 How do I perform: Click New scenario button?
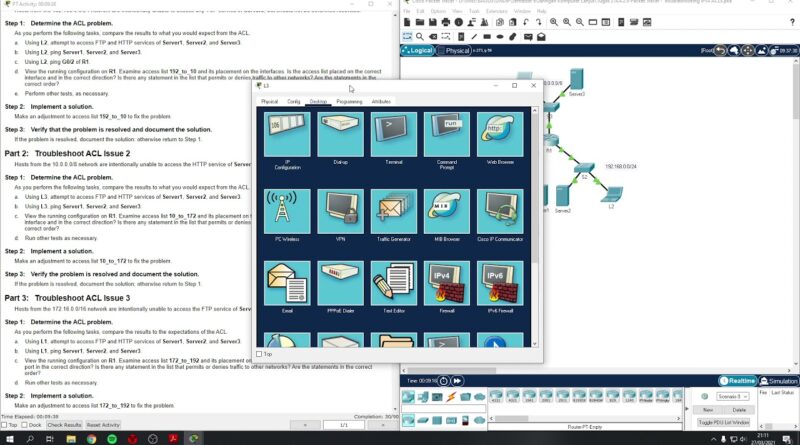[708, 410]
